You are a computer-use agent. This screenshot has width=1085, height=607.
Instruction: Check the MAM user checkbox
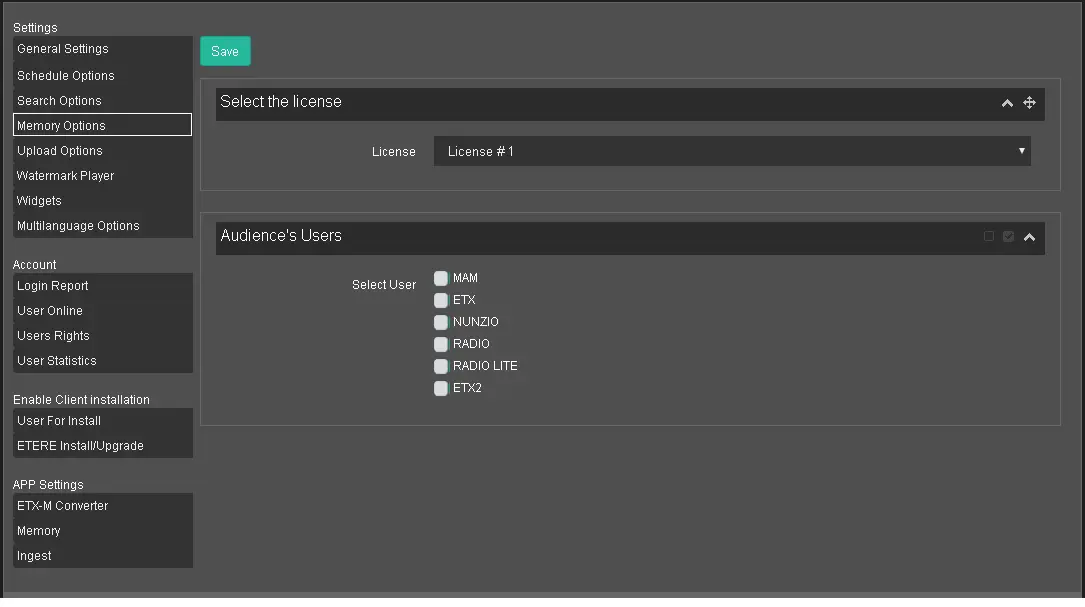pos(441,279)
